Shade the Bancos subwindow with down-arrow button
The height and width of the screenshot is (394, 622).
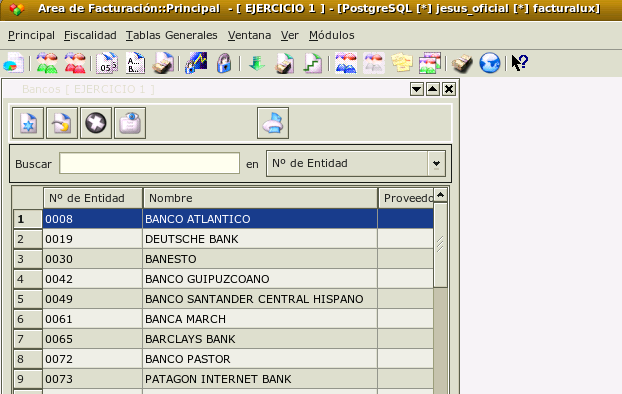(417, 89)
